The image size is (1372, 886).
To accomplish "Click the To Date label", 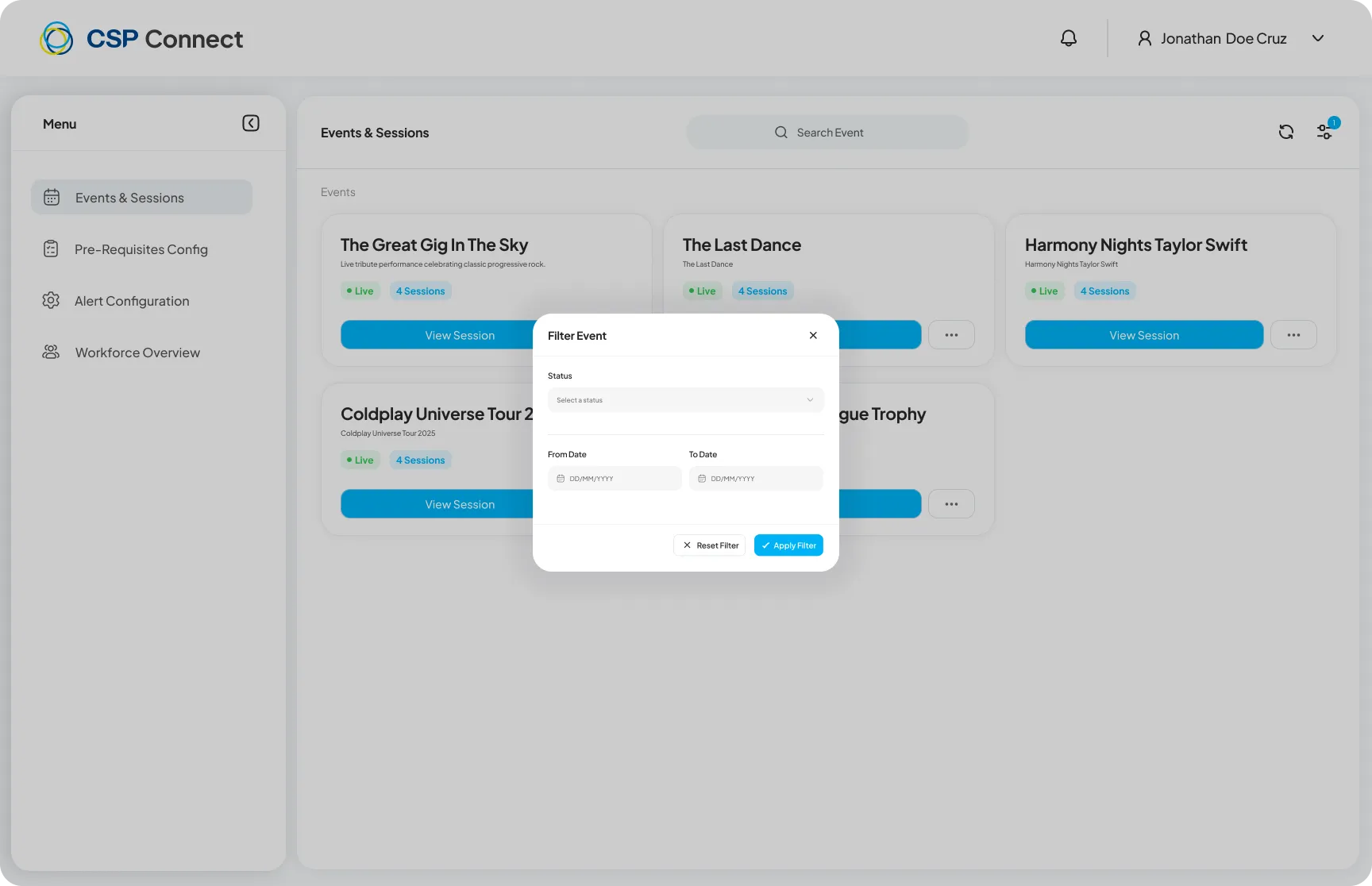I will (703, 454).
